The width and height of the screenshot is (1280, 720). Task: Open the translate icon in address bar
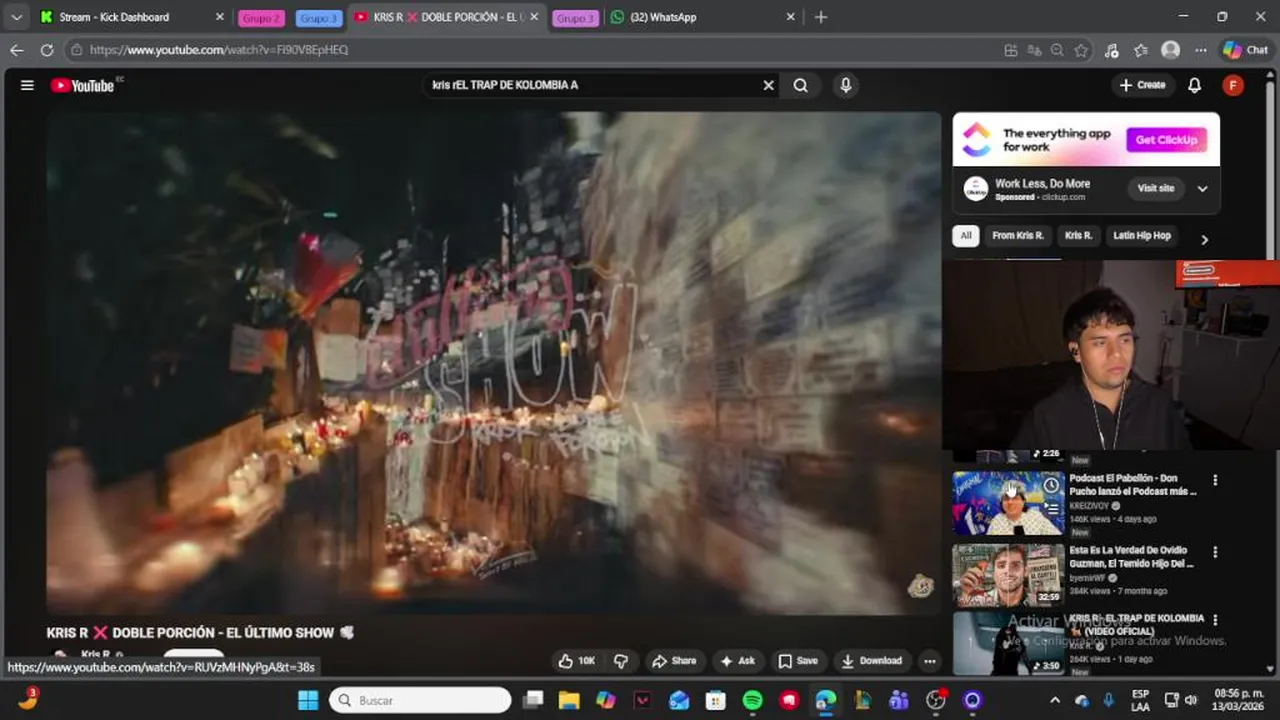(x=1034, y=50)
